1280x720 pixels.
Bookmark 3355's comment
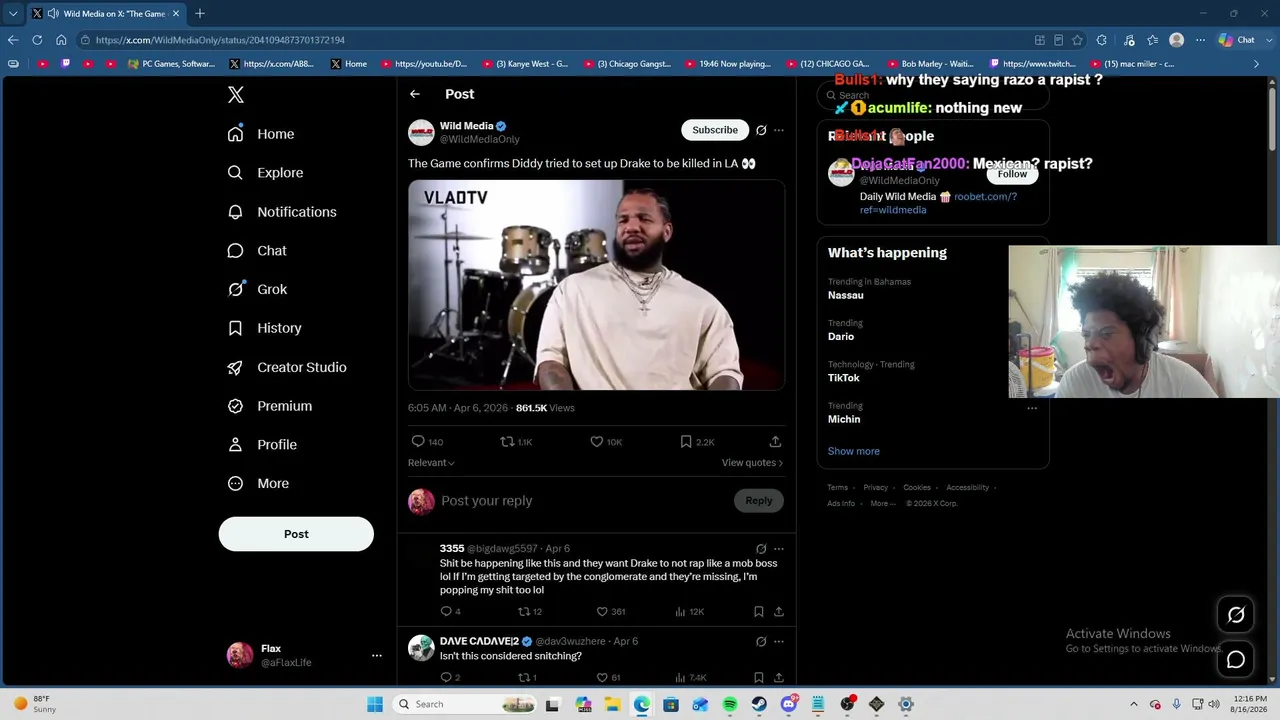coord(759,612)
